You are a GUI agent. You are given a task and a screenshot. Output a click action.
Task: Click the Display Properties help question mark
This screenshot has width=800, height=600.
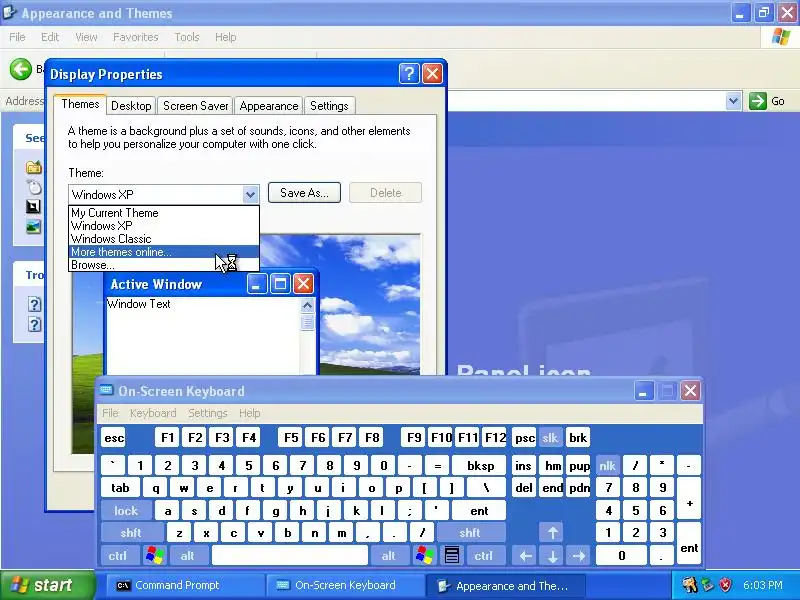[409, 74]
